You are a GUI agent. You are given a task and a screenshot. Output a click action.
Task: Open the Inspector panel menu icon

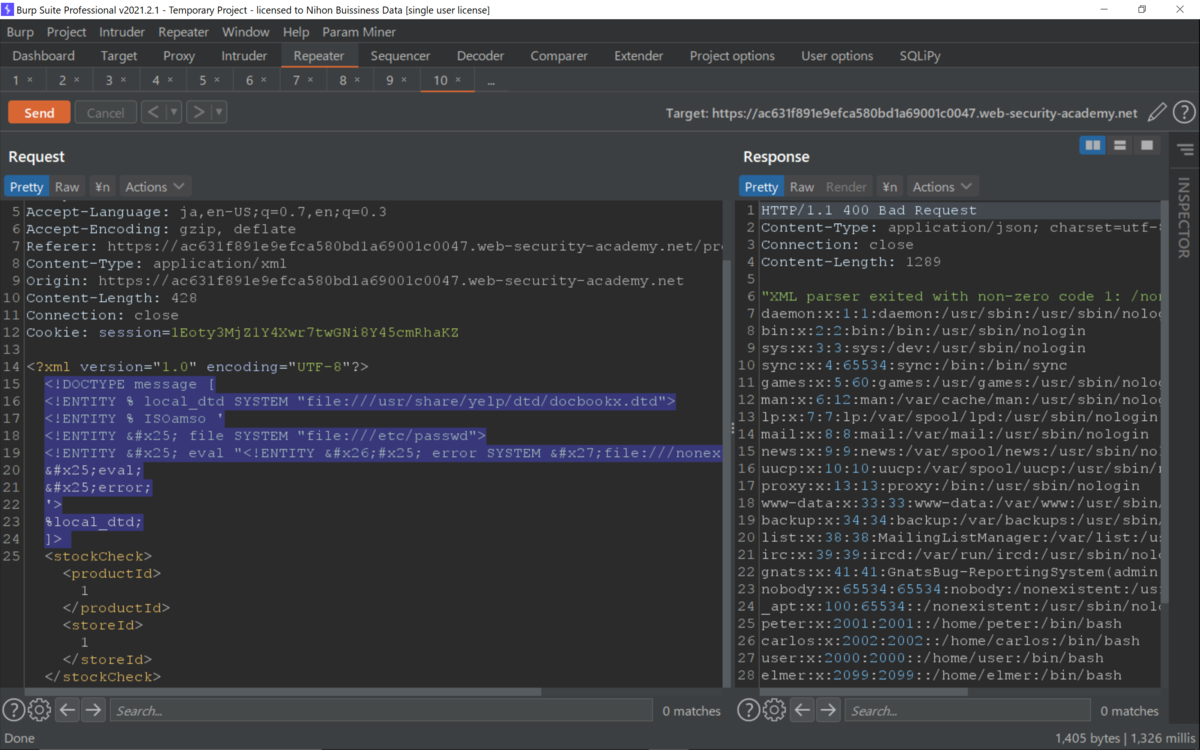pyautogui.click(x=1185, y=150)
